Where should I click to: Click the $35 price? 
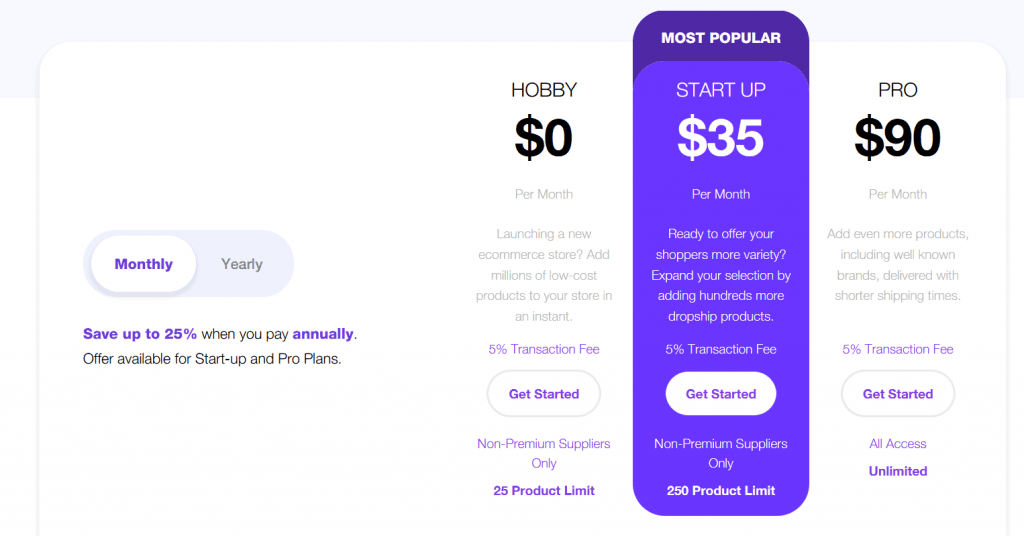720,138
